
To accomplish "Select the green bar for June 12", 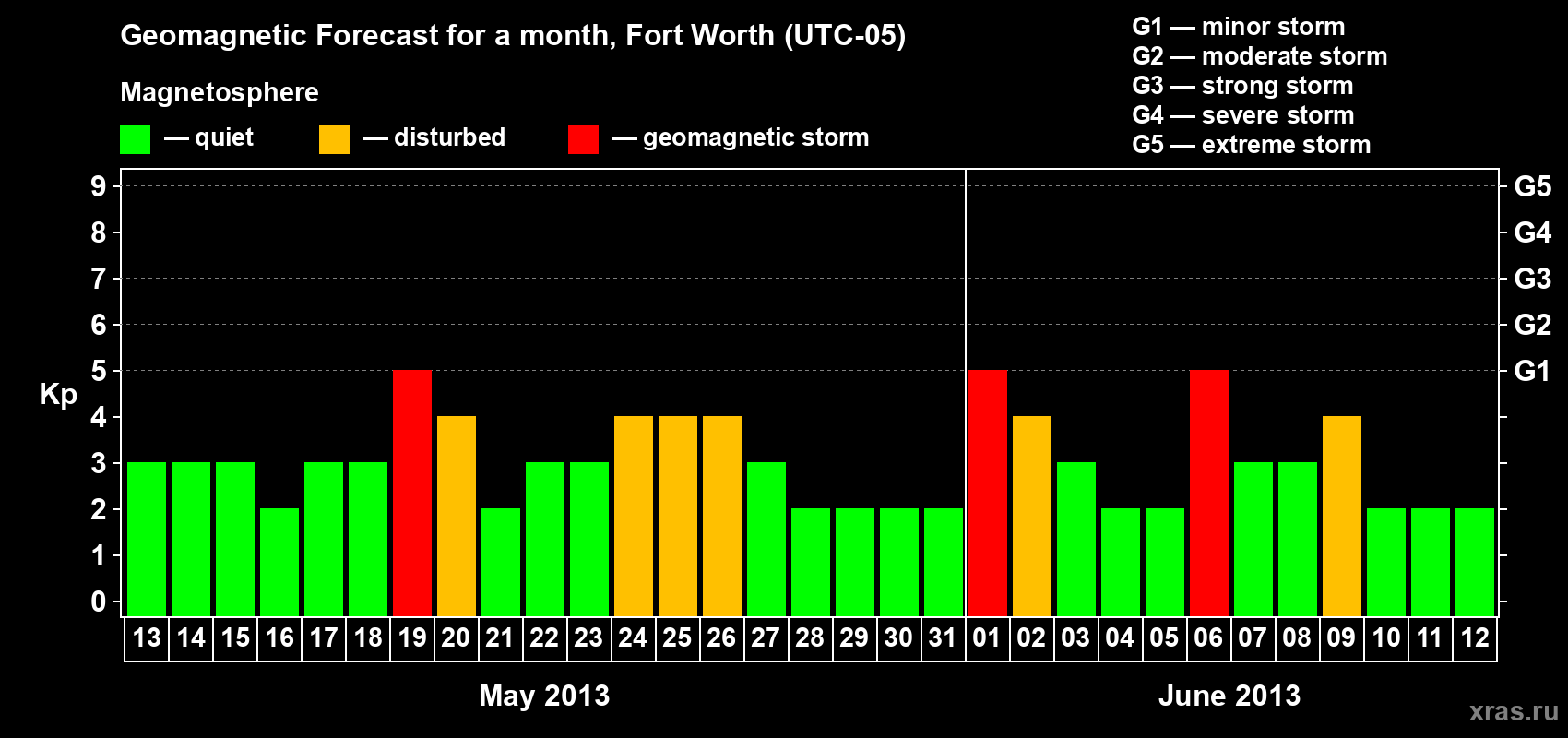I will (x=1475, y=563).
